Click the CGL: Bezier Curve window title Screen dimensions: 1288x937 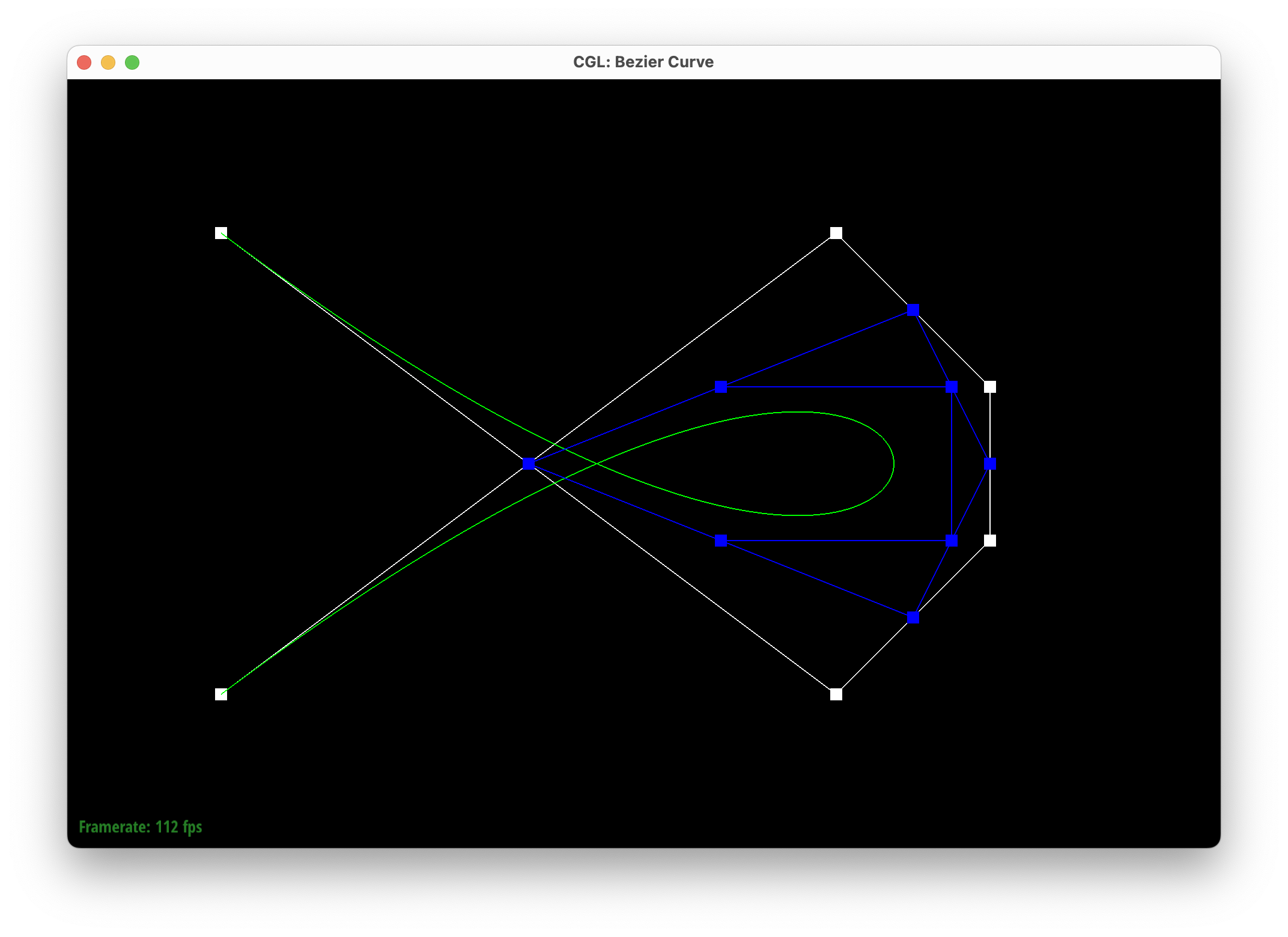click(x=643, y=62)
